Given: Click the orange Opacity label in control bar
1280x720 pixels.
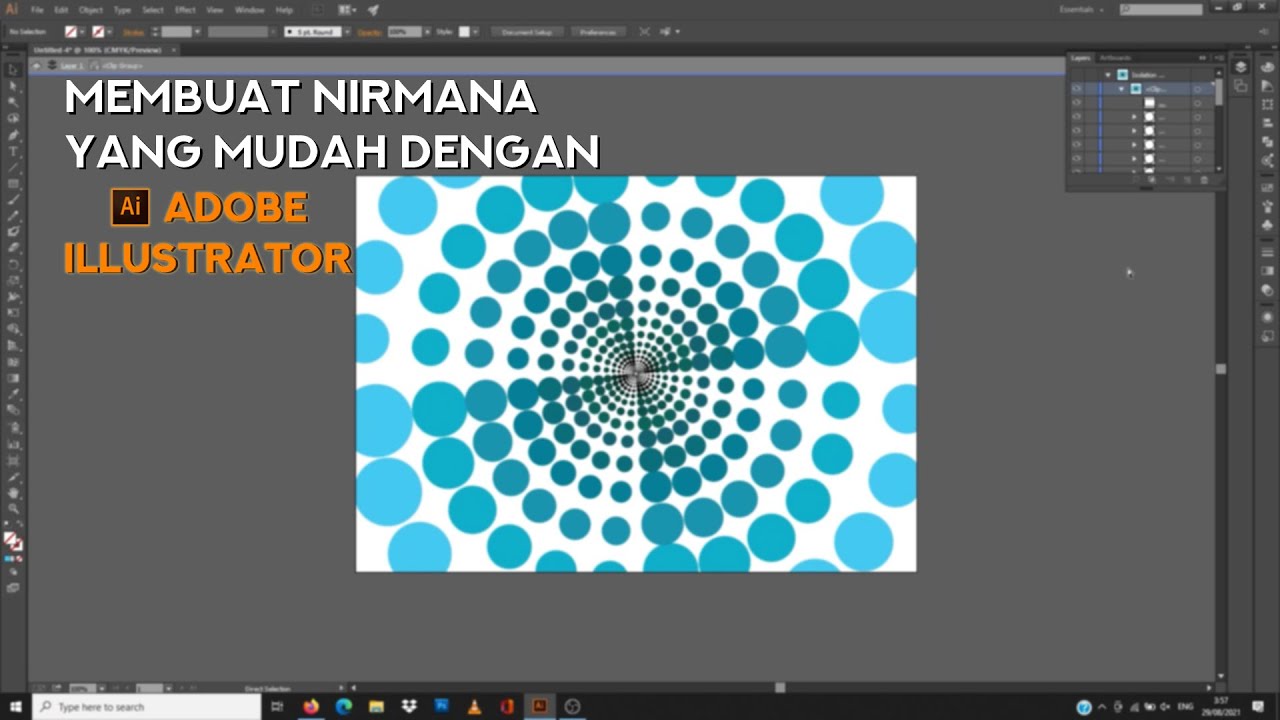Looking at the screenshot, I should [370, 32].
